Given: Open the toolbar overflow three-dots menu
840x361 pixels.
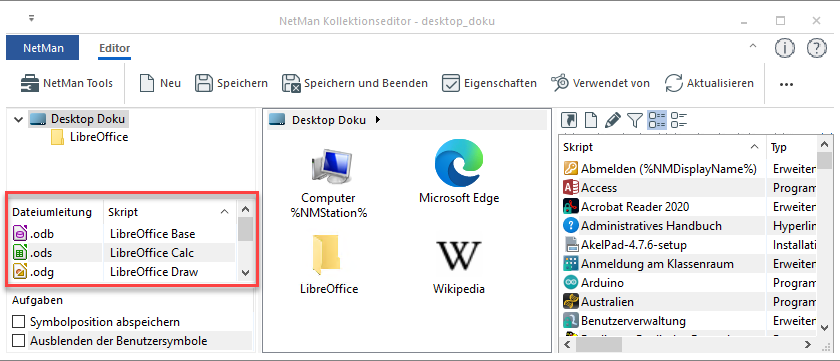Looking at the screenshot, I should 786,84.
